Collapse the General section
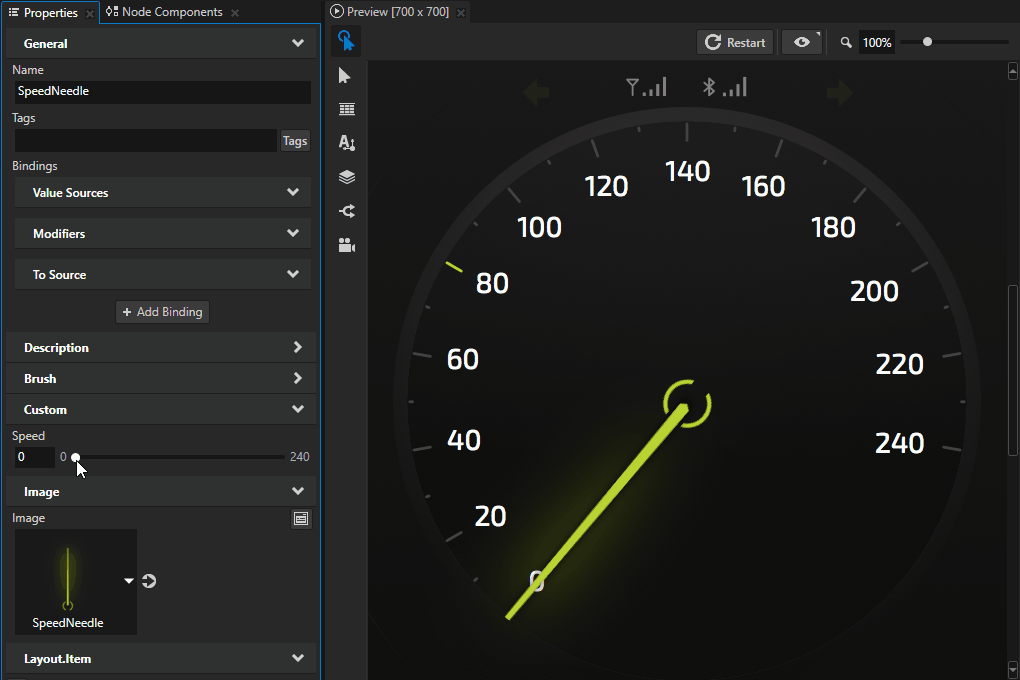 (297, 43)
